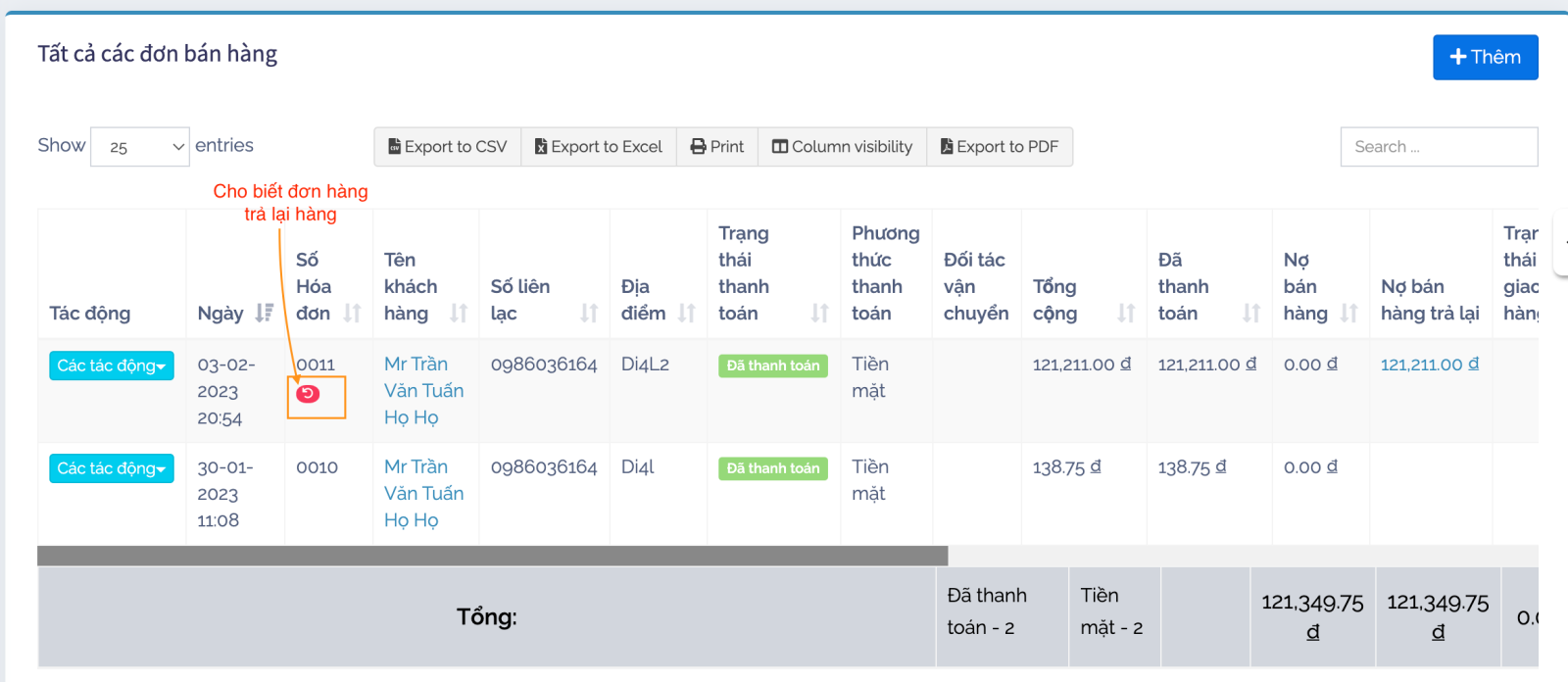Open the Column visibility menu
The image size is (1568, 682).
pos(842,147)
